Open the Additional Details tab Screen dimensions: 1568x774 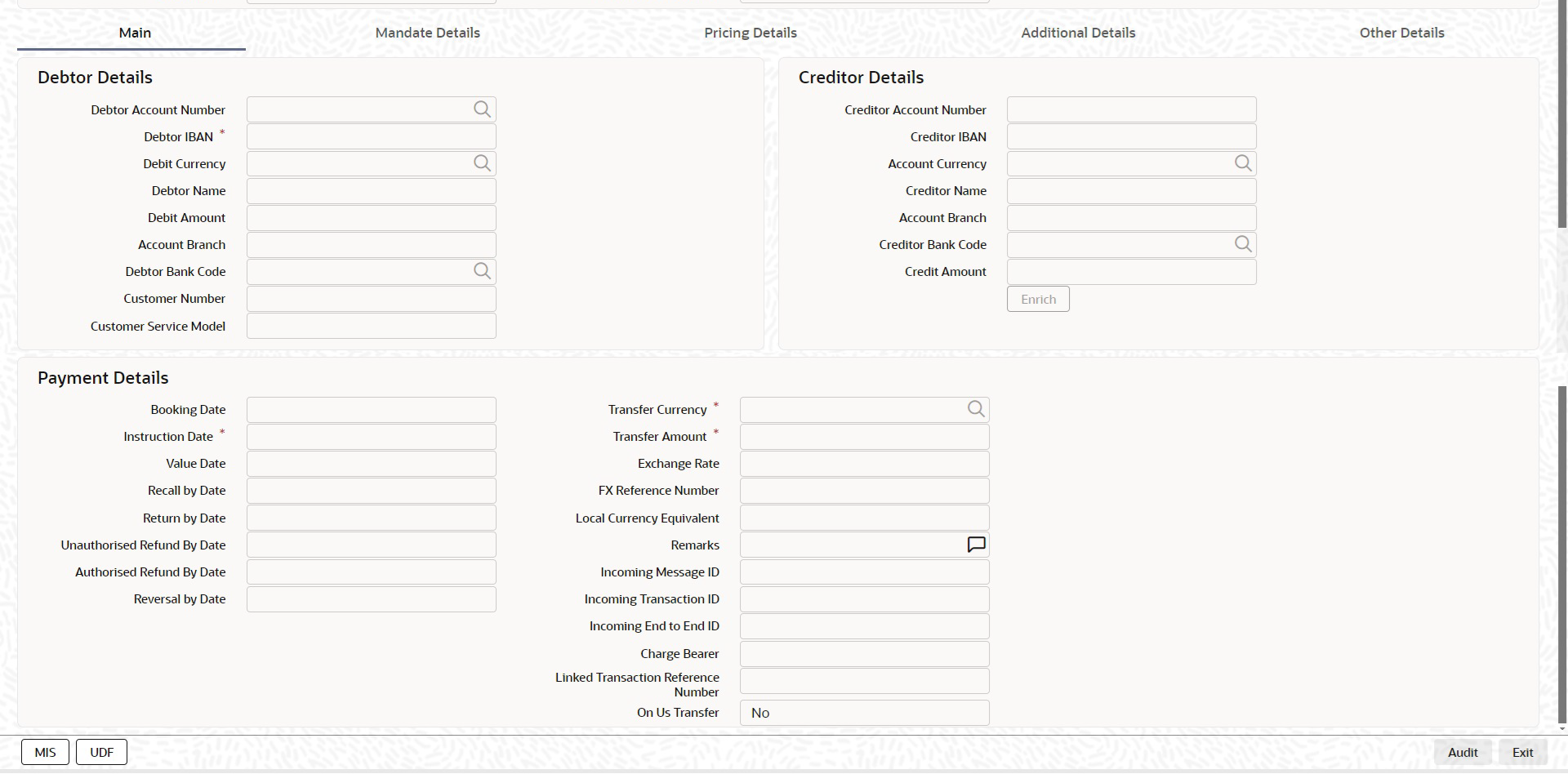tap(1078, 33)
